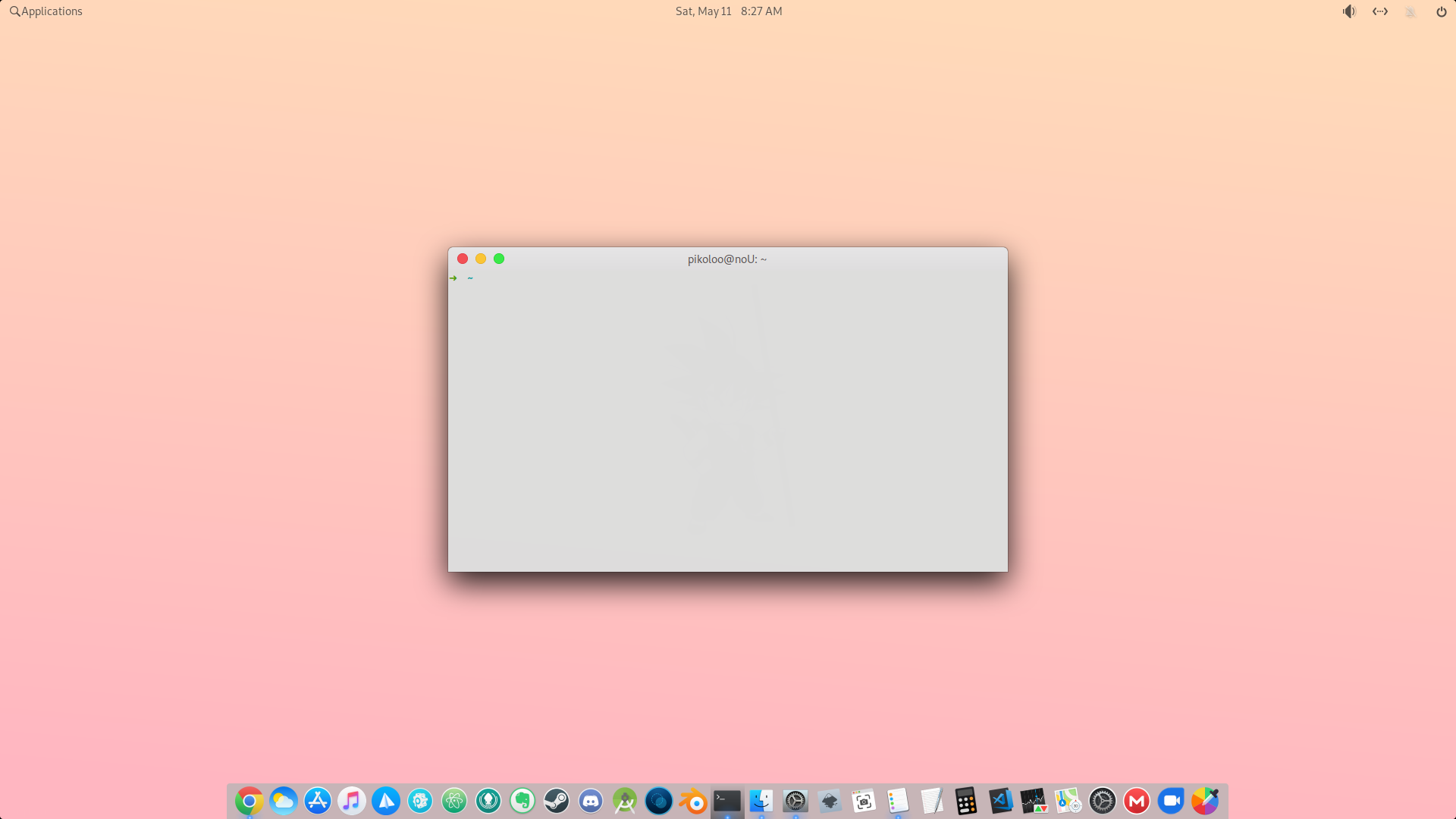Launch the Weather app in dock

[284, 801]
